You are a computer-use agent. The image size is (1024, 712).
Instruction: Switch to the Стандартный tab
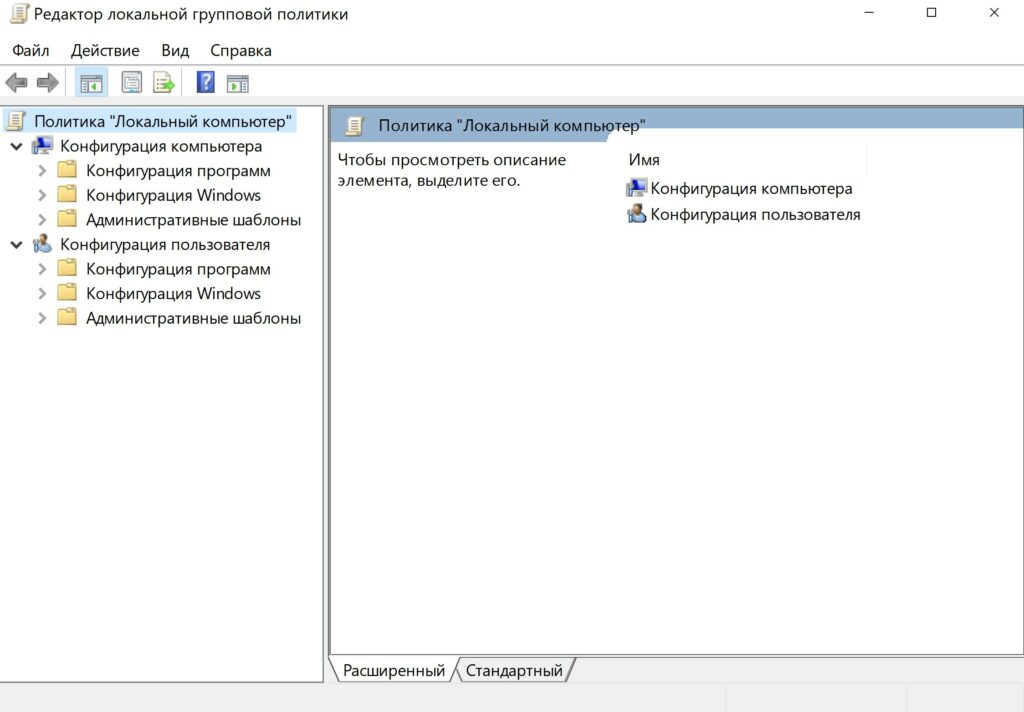pyautogui.click(x=514, y=670)
